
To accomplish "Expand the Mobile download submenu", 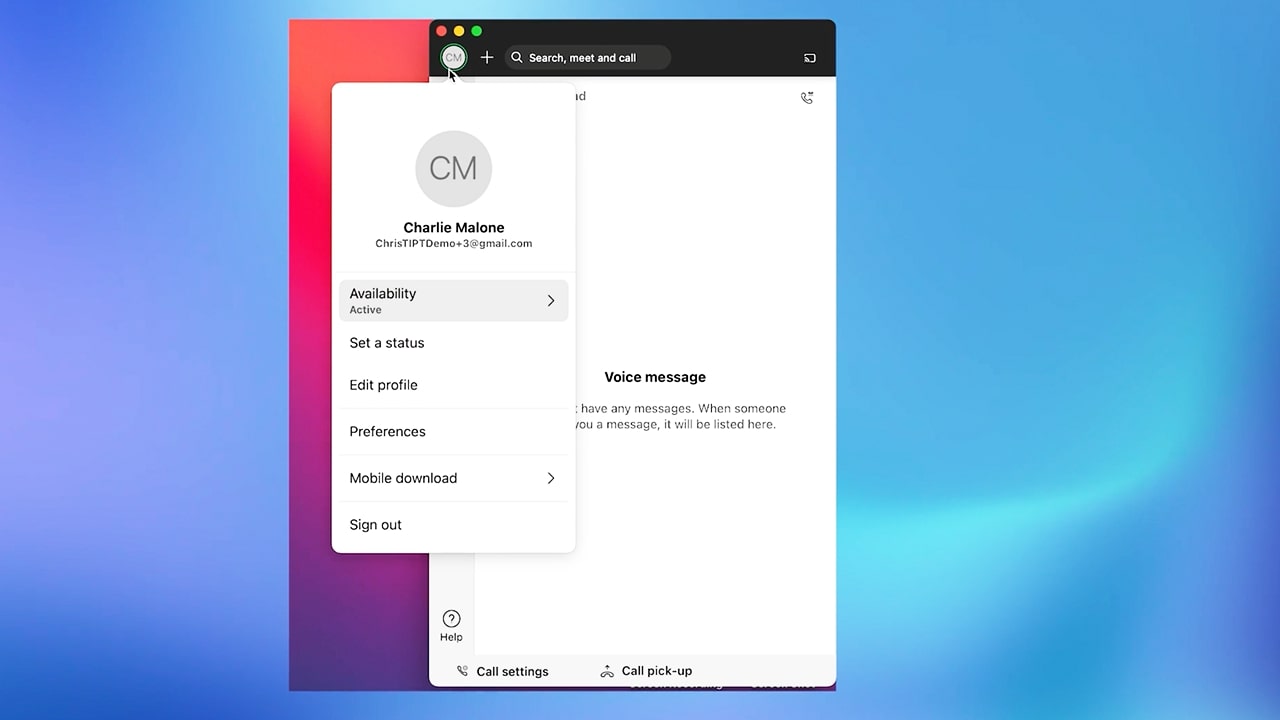I will 453,478.
